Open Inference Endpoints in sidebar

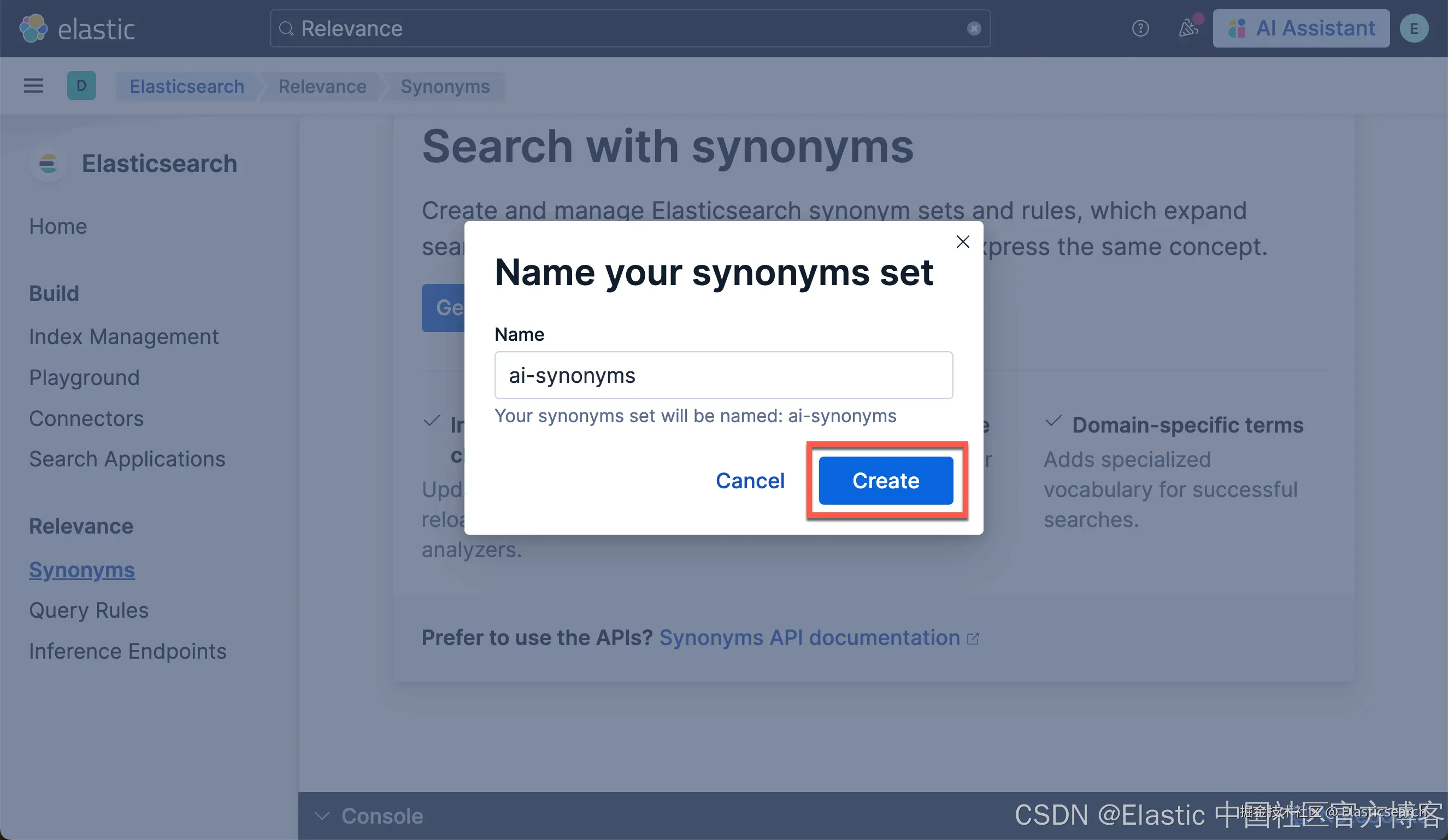point(127,651)
